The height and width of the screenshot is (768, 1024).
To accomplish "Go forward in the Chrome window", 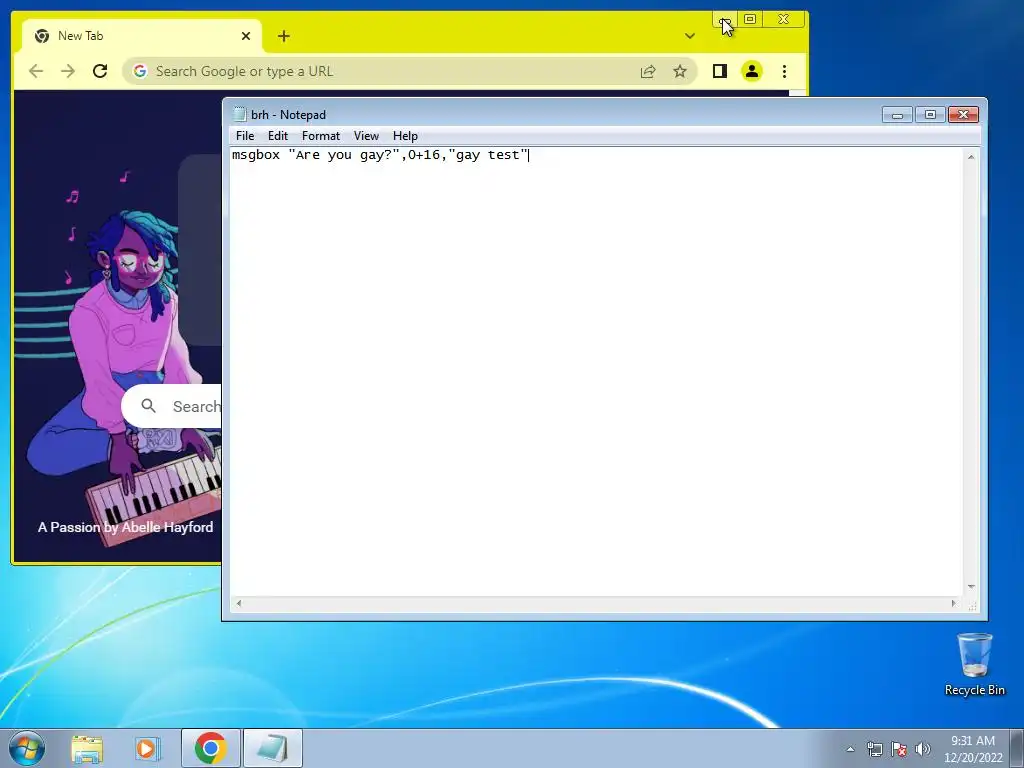I will [x=68, y=71].
